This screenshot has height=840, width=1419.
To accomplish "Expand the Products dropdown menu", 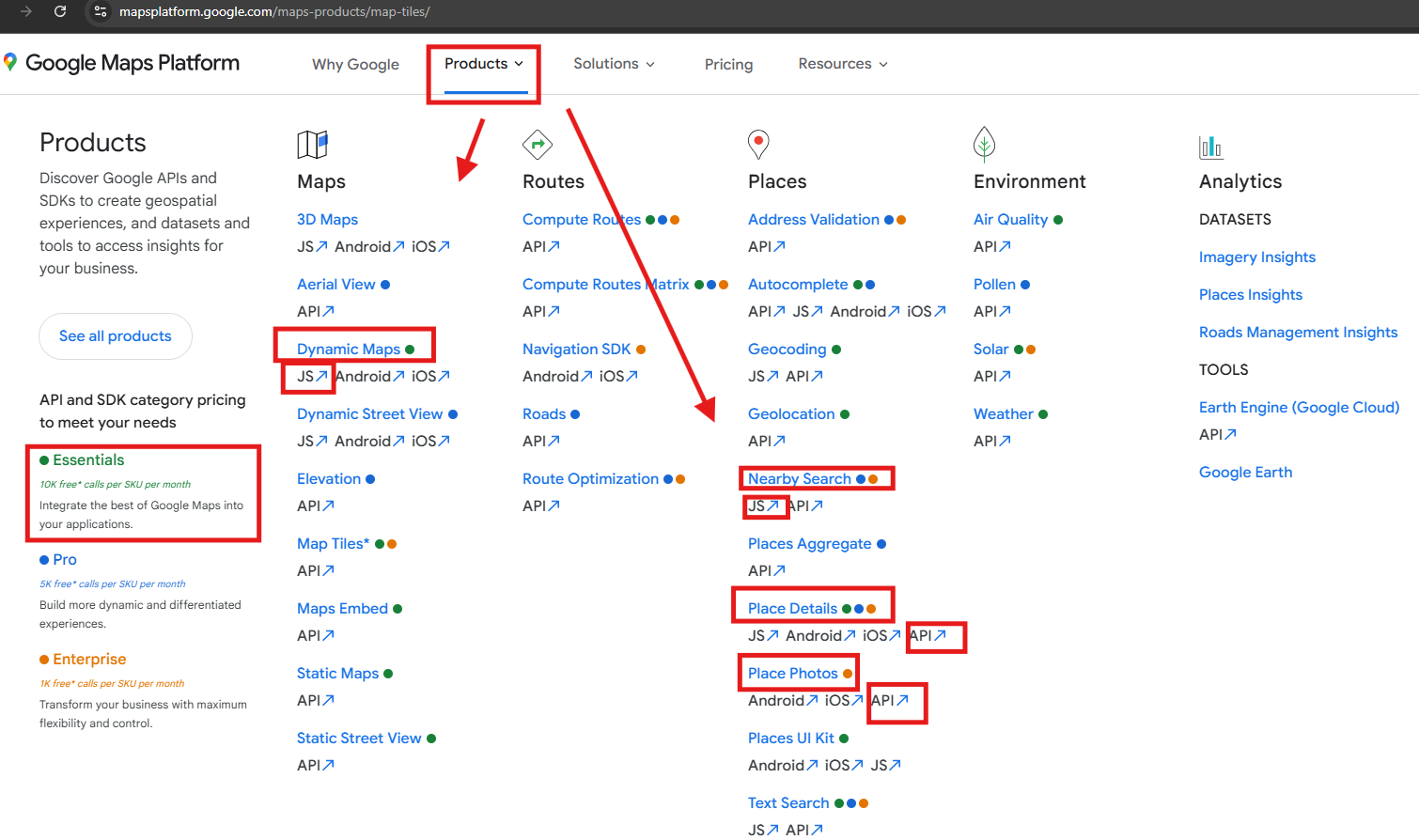I will pyautogui.click(x=484, y=64).
